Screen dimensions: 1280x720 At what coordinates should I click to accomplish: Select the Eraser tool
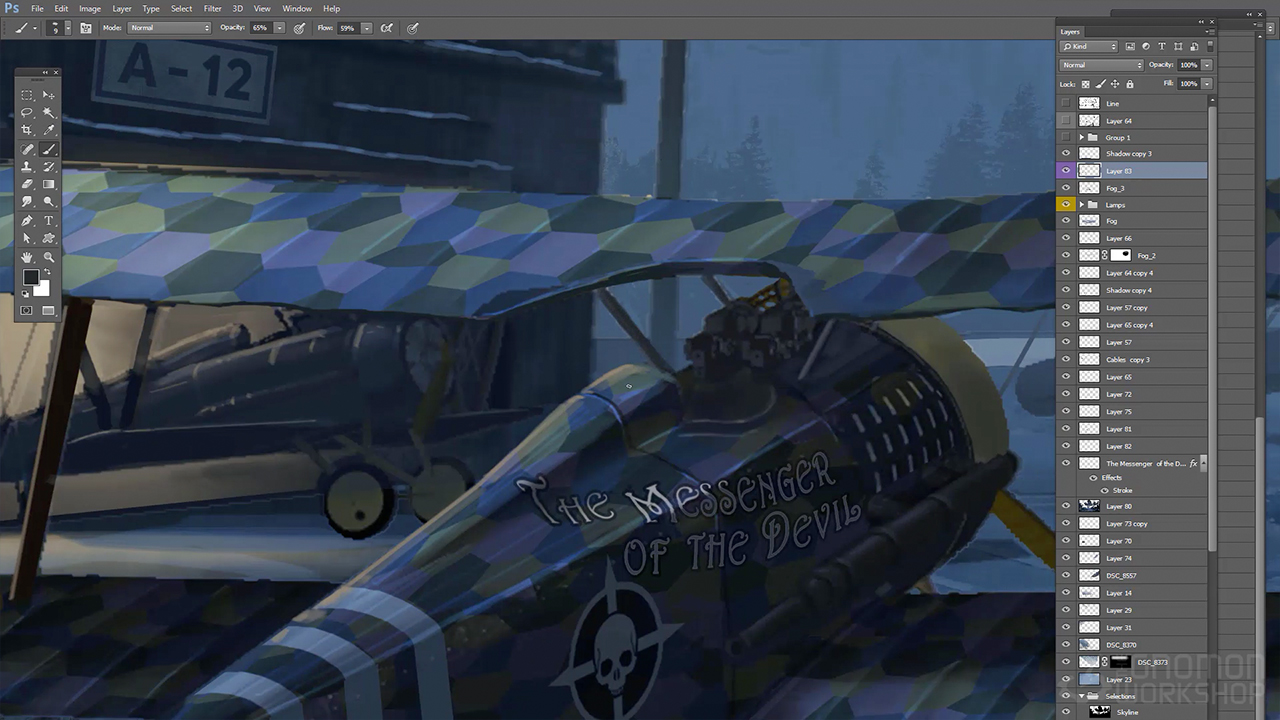pos(27,185)
